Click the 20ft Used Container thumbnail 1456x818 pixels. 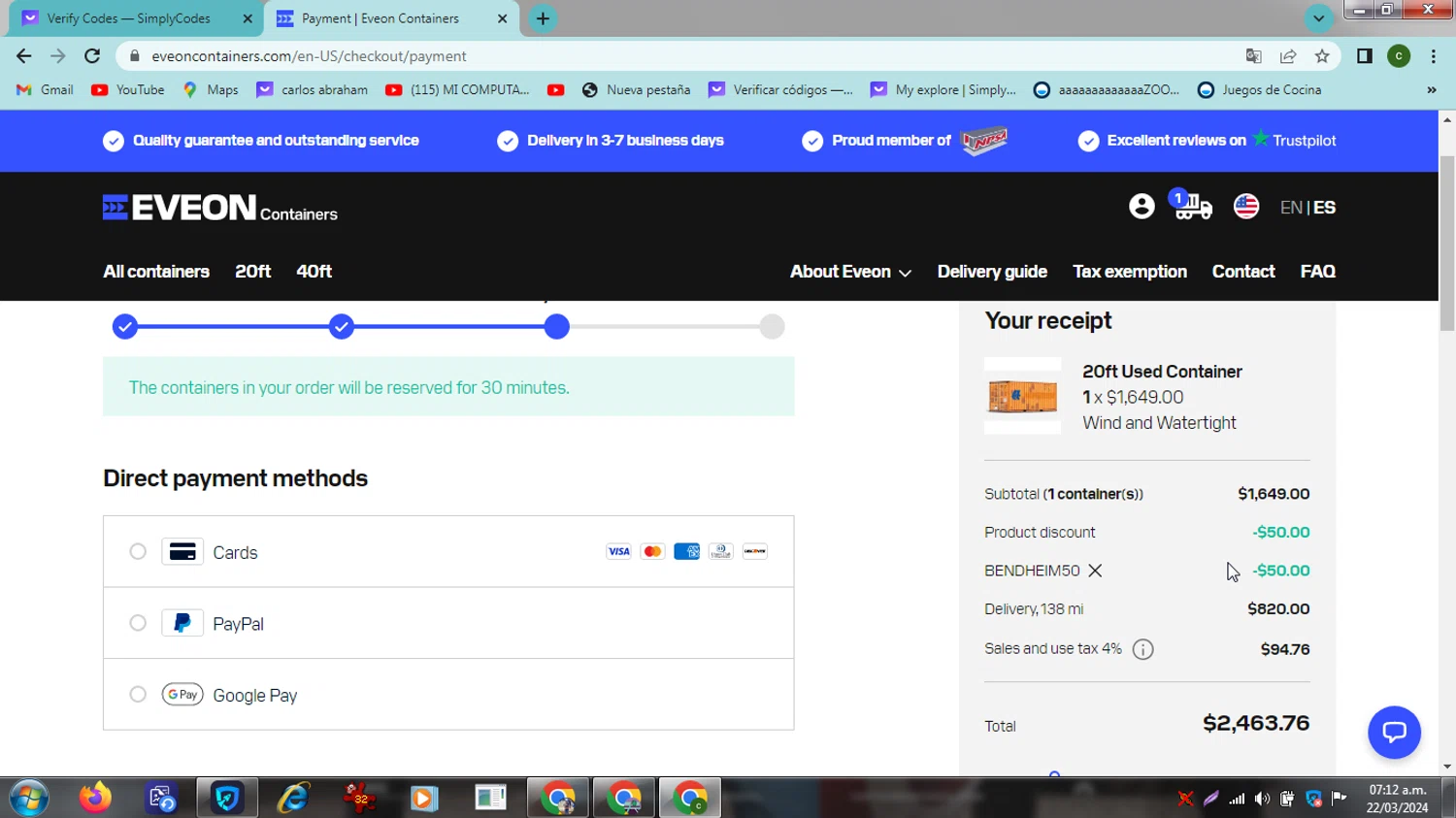coord(1022,396)
